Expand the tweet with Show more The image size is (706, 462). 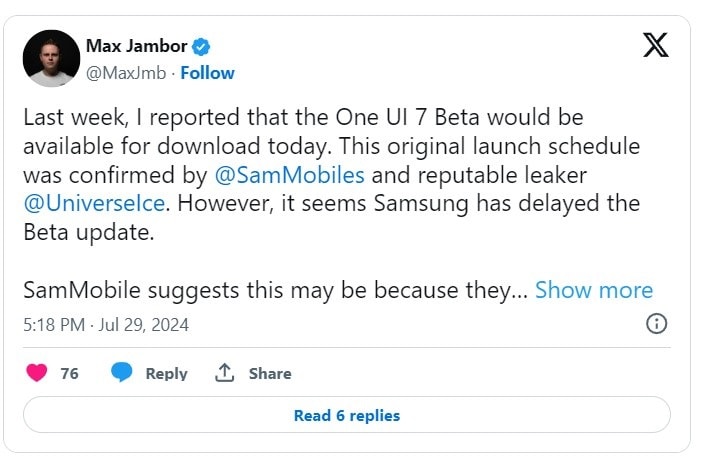coord(593,290)
